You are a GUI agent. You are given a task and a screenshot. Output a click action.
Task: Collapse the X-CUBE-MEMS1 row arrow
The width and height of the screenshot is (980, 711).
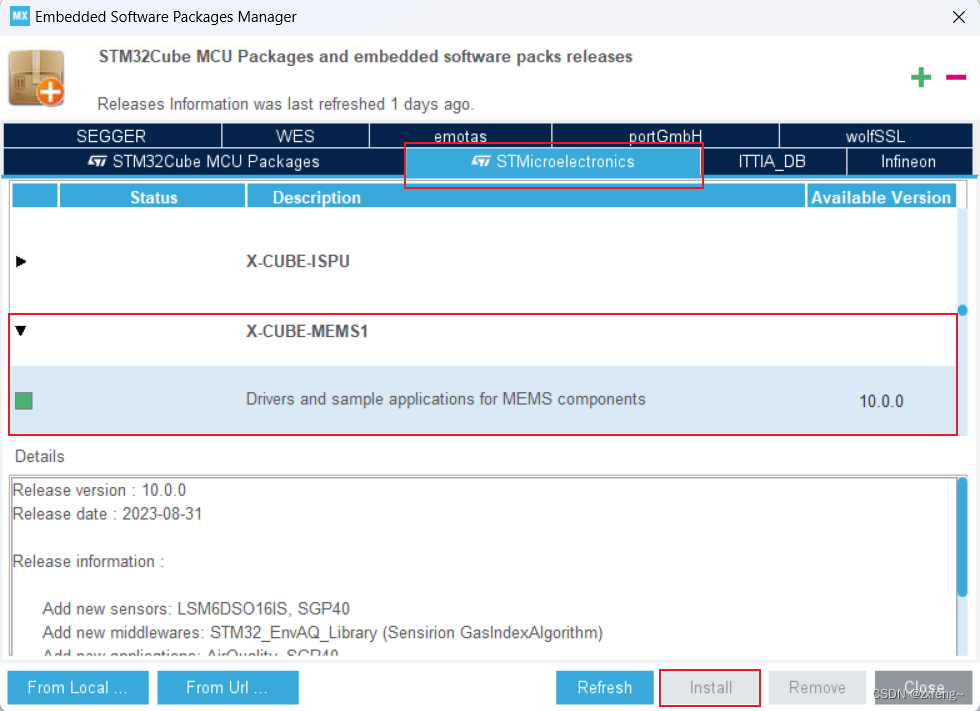point(21,331)
